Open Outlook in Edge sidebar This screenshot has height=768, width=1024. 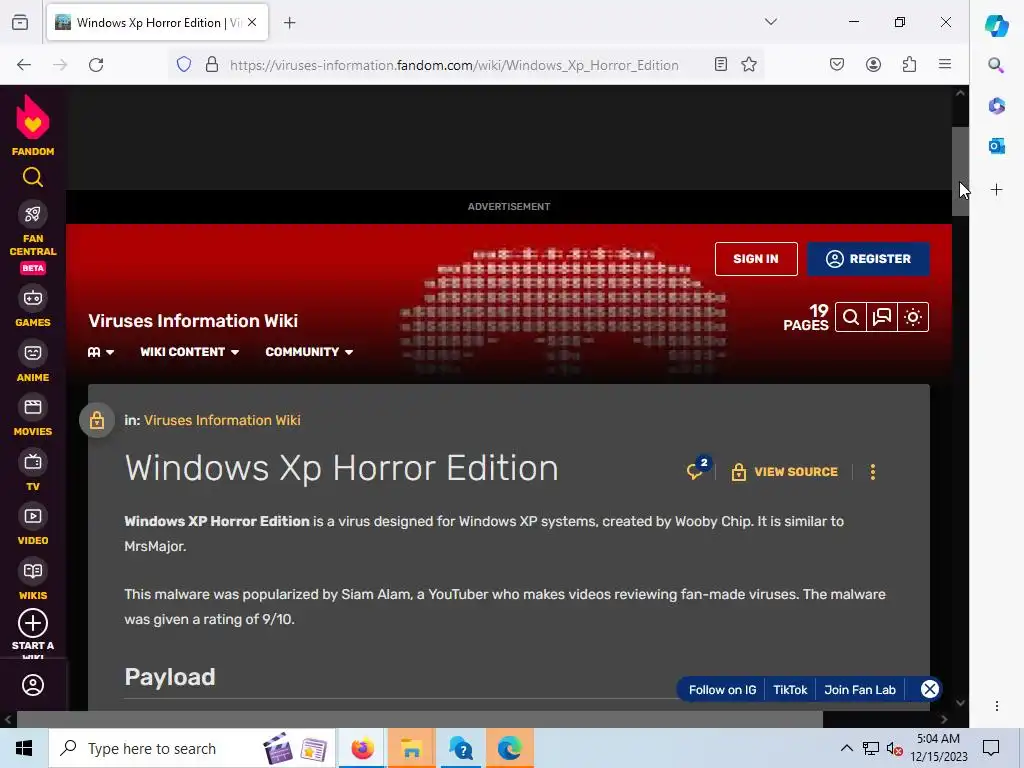point(997,146)
